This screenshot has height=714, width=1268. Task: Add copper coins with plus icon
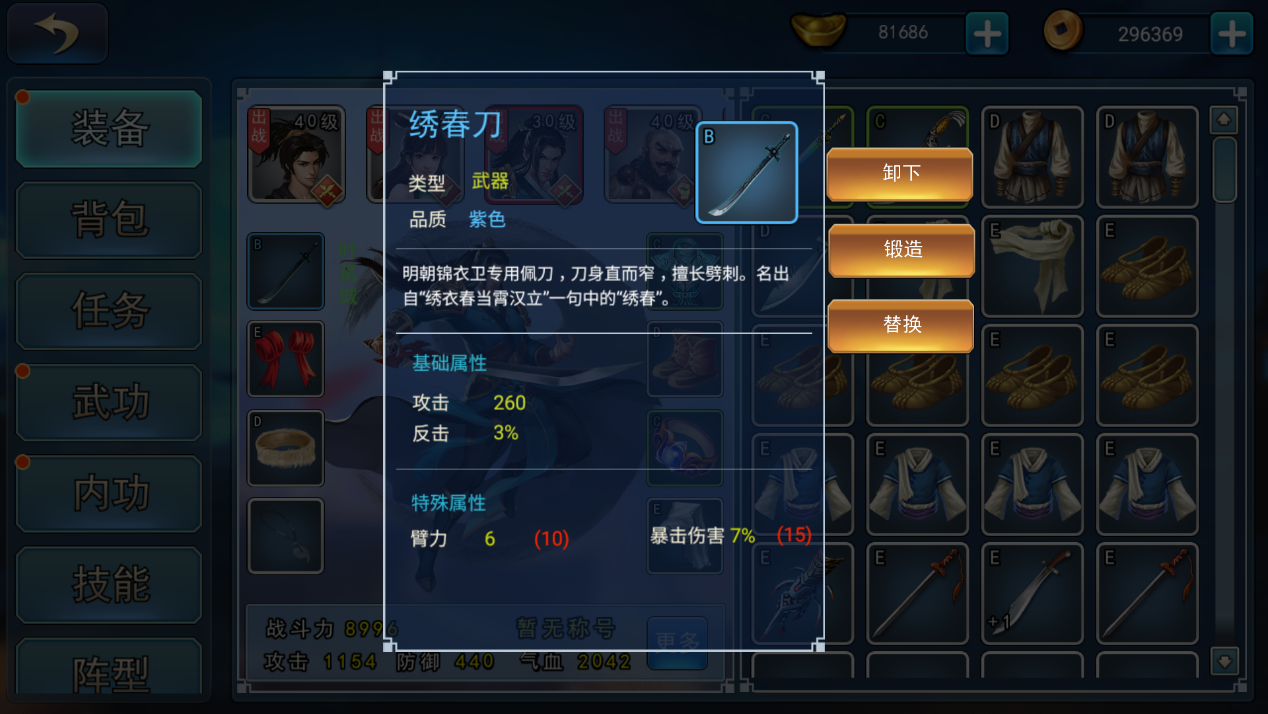click(x=1231, y=34)
